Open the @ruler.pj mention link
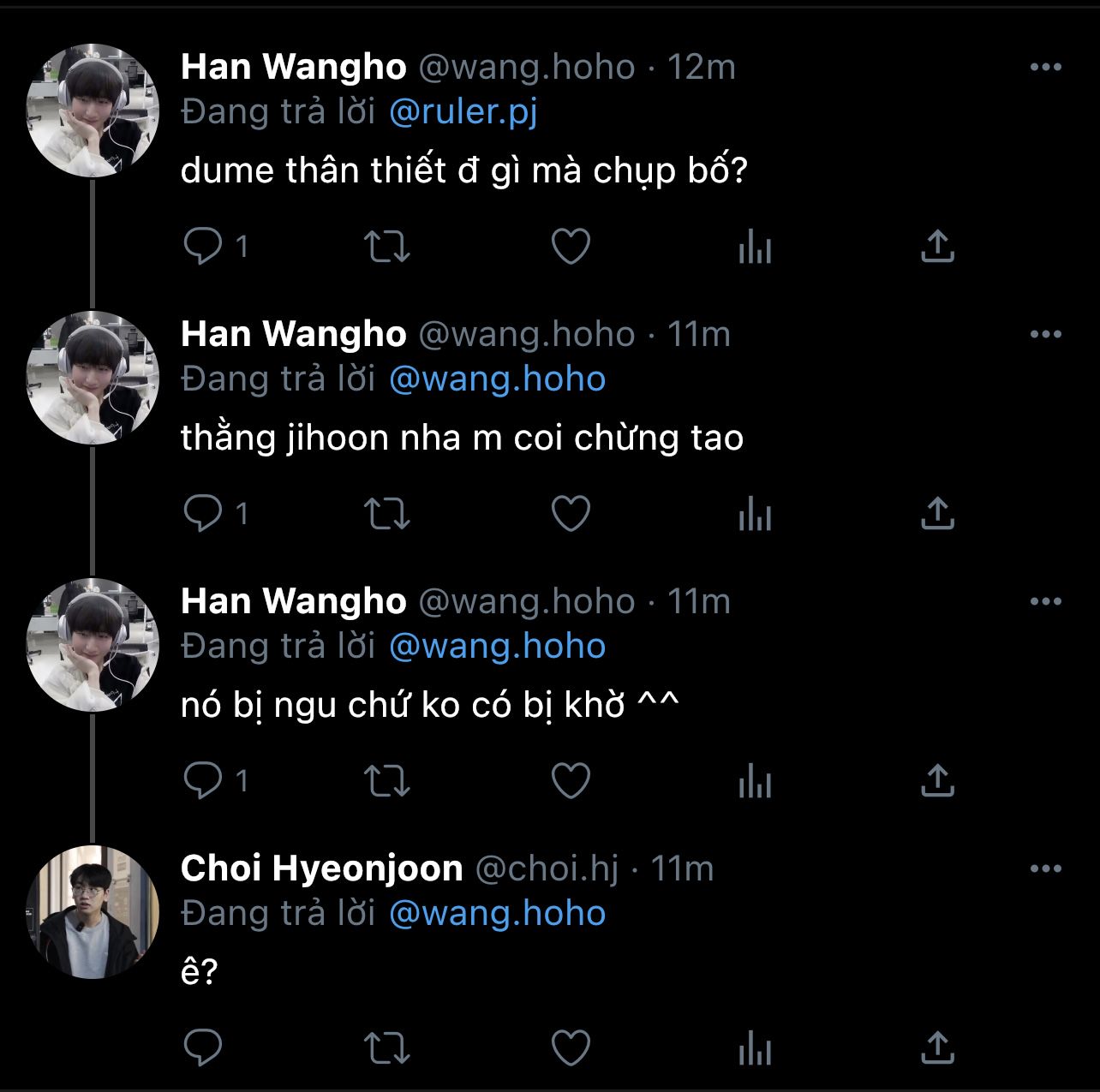The width and height of the screenshot is (1100, 1092). (x=463, y=112)
